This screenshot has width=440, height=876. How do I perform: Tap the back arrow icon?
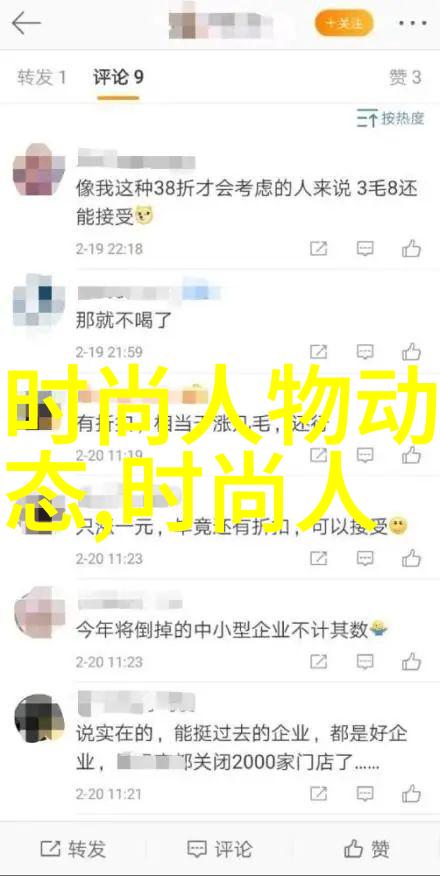26,24
